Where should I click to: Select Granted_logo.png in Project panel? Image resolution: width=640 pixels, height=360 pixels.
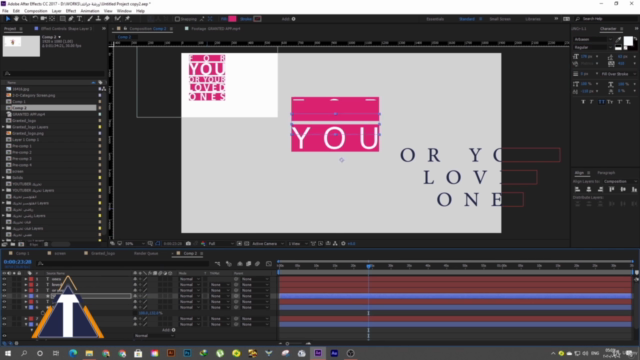click(x=28, y=133)
